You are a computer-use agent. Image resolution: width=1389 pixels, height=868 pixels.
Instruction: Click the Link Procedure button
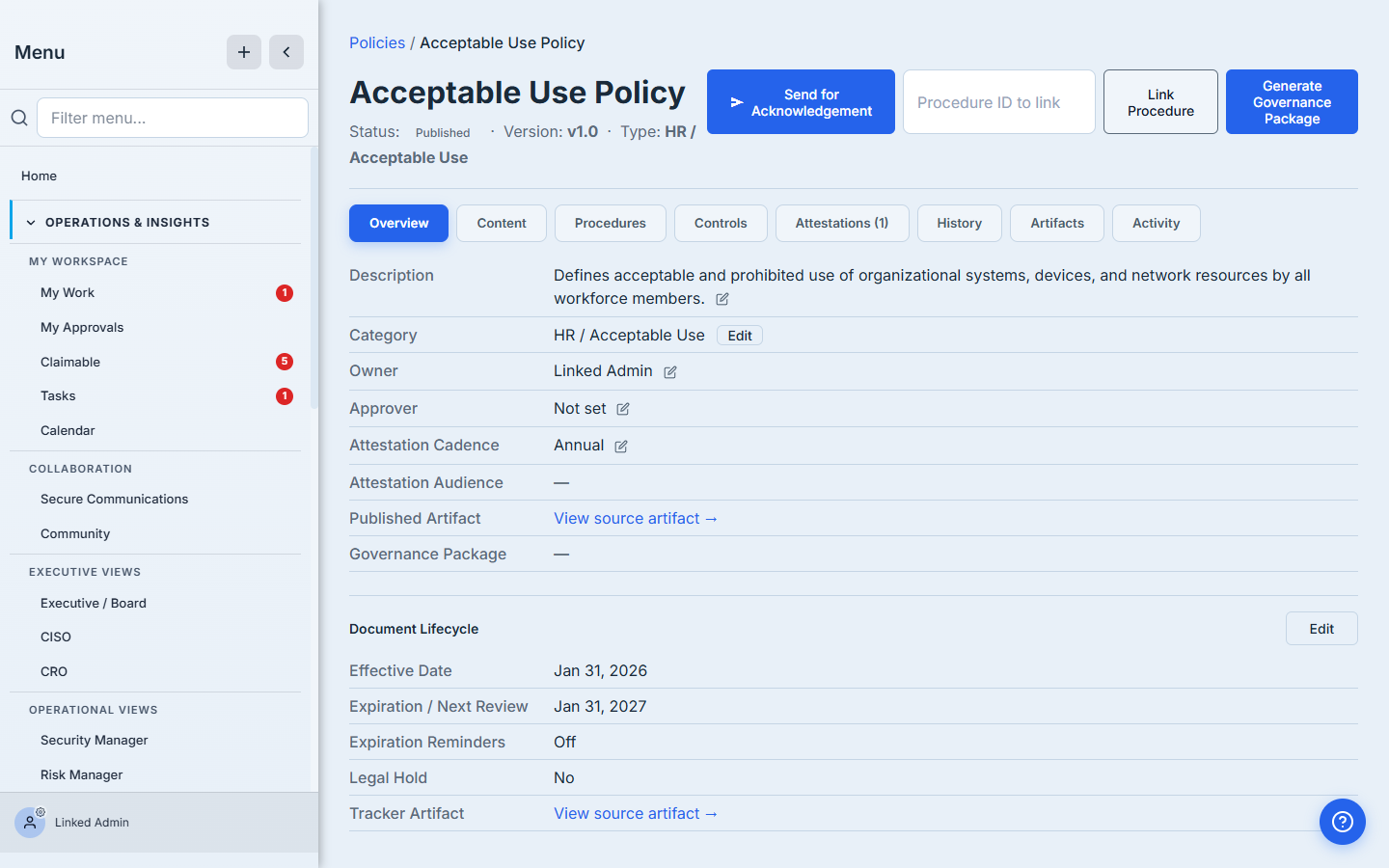coord(1160,102)
